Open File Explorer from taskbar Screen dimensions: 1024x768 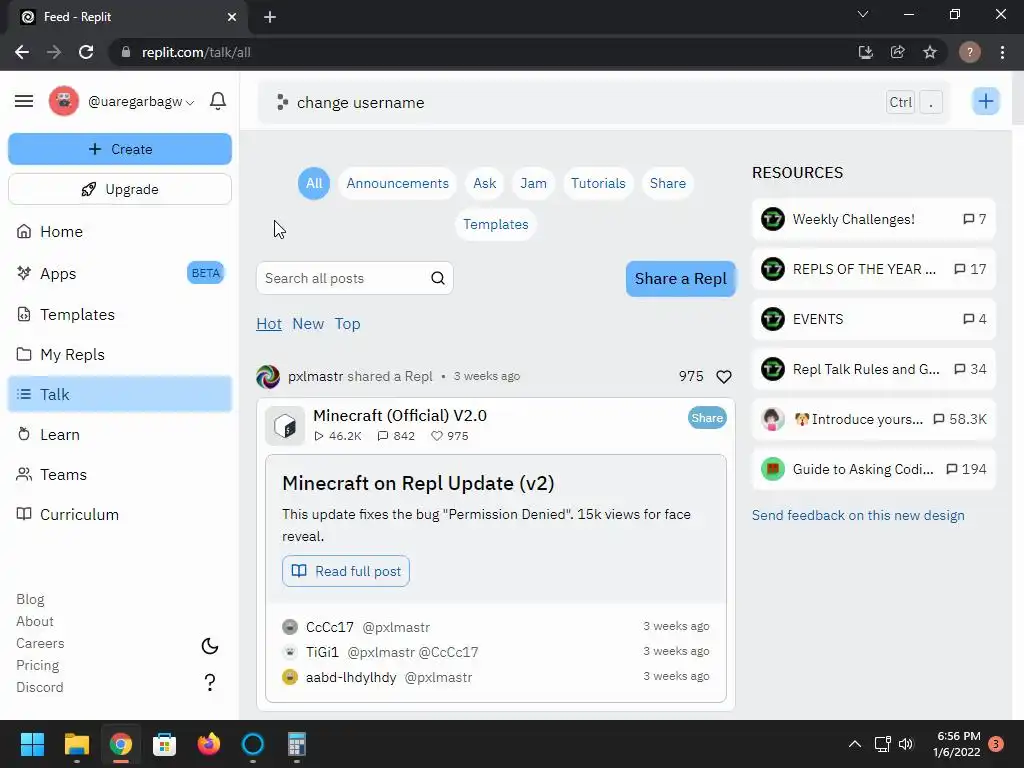76,744
